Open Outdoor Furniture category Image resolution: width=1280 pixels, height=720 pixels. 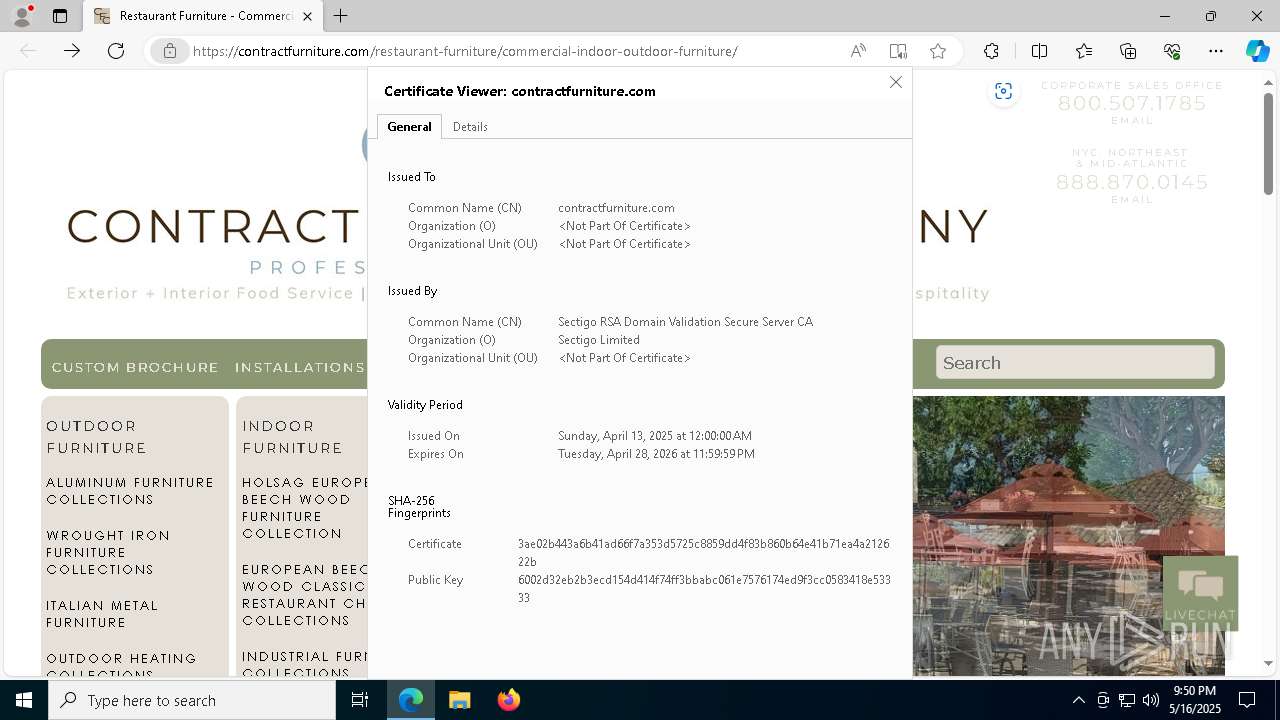coord(97,437)
